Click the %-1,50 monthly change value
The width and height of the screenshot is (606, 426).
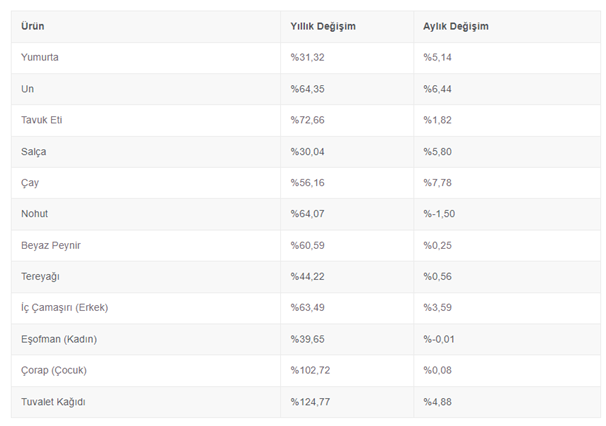(441, 214)
